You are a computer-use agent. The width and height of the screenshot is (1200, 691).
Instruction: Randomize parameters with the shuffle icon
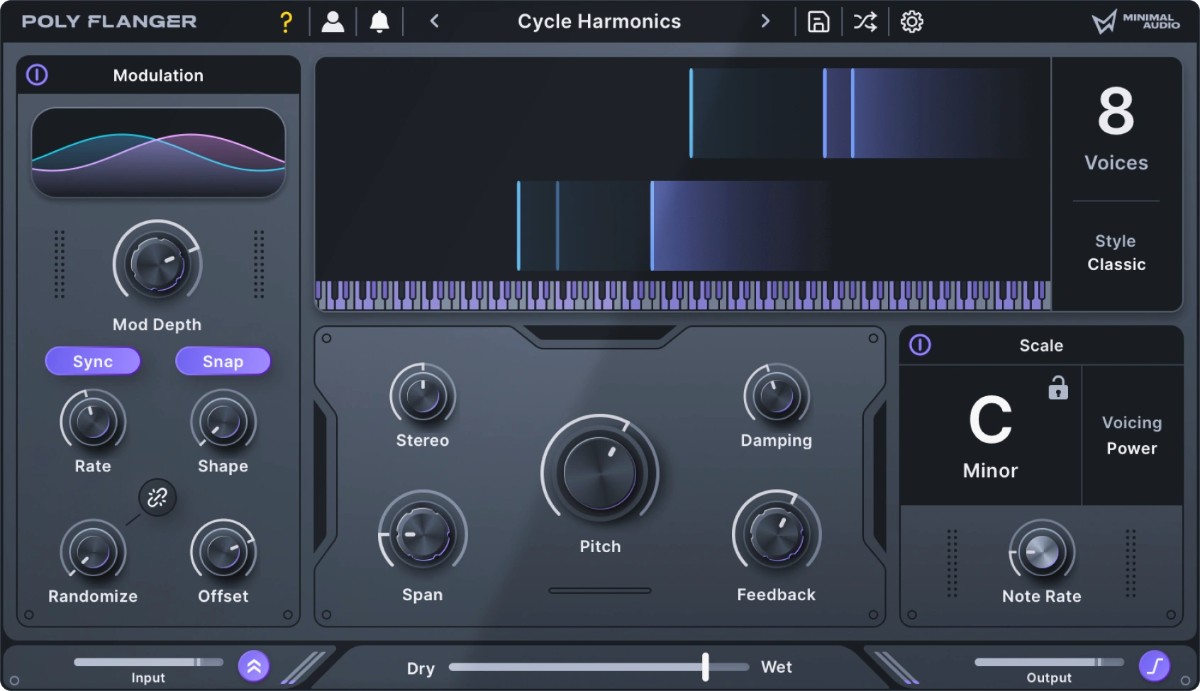pos(865,20)
